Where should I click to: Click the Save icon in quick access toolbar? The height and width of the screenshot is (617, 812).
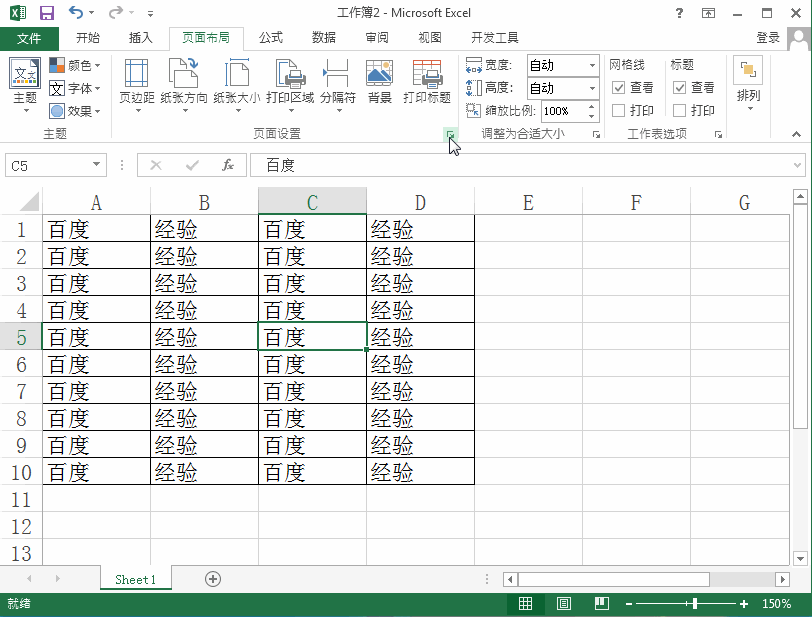coord(47,12)
